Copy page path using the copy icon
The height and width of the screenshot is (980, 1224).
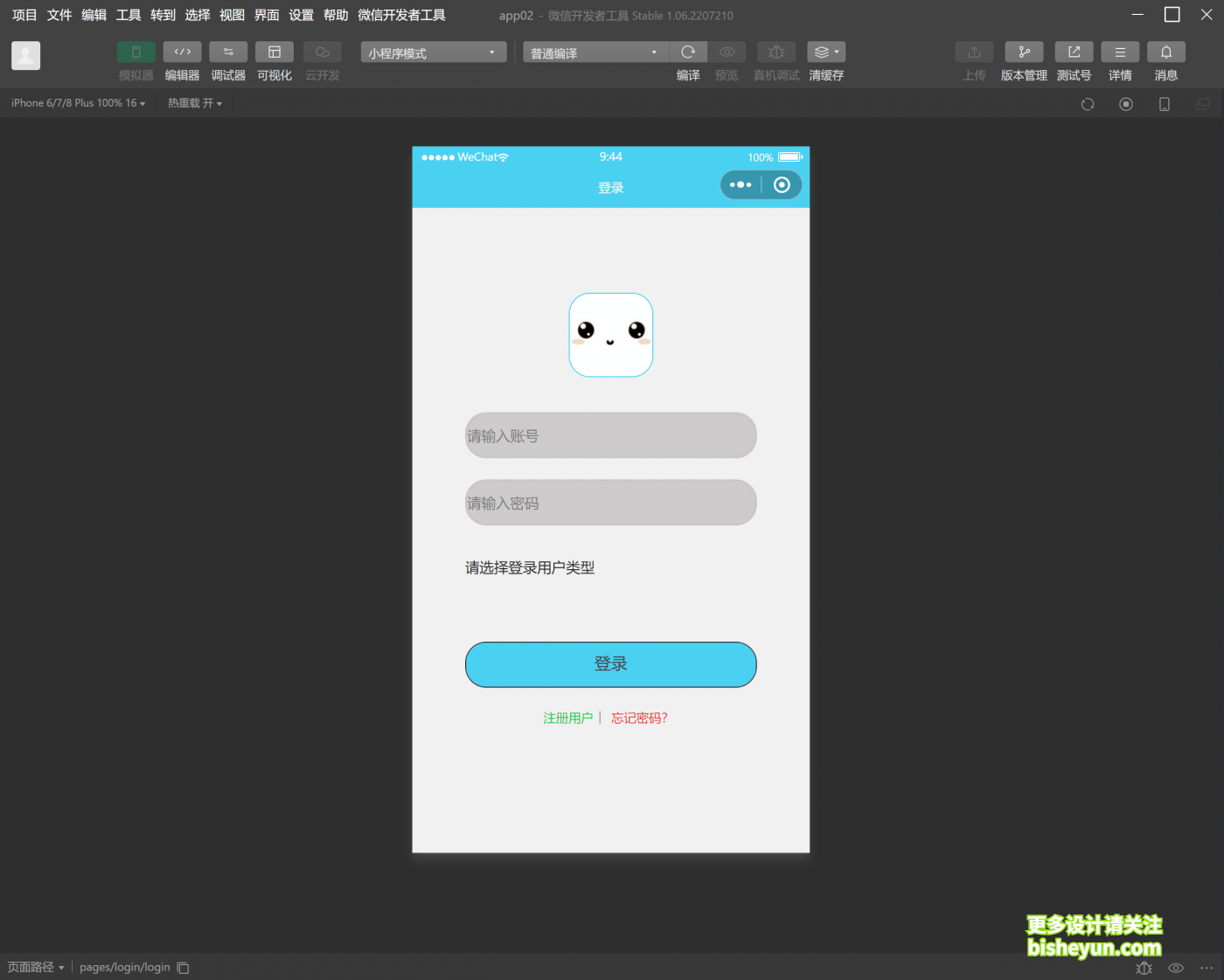(183, 968)
